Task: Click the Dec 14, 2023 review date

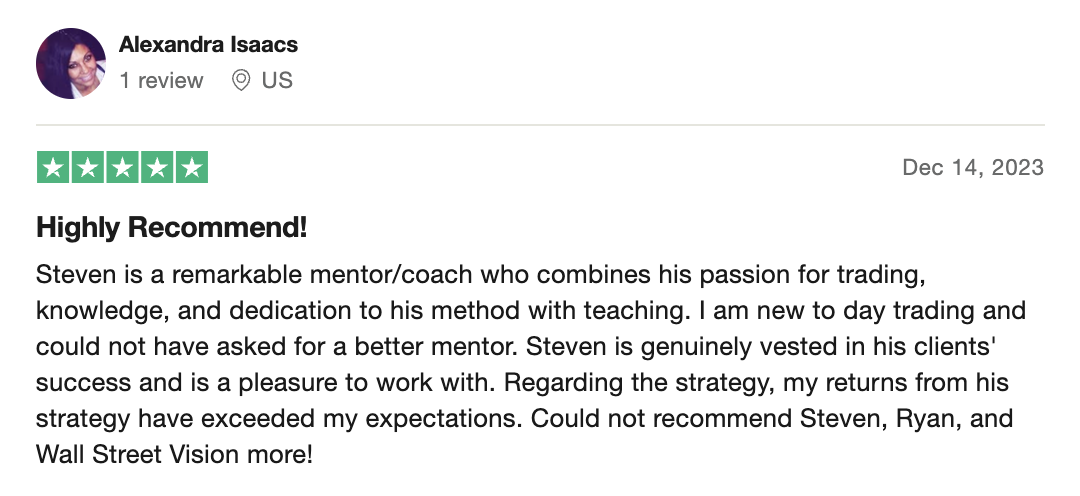Action: pos(973,167)
